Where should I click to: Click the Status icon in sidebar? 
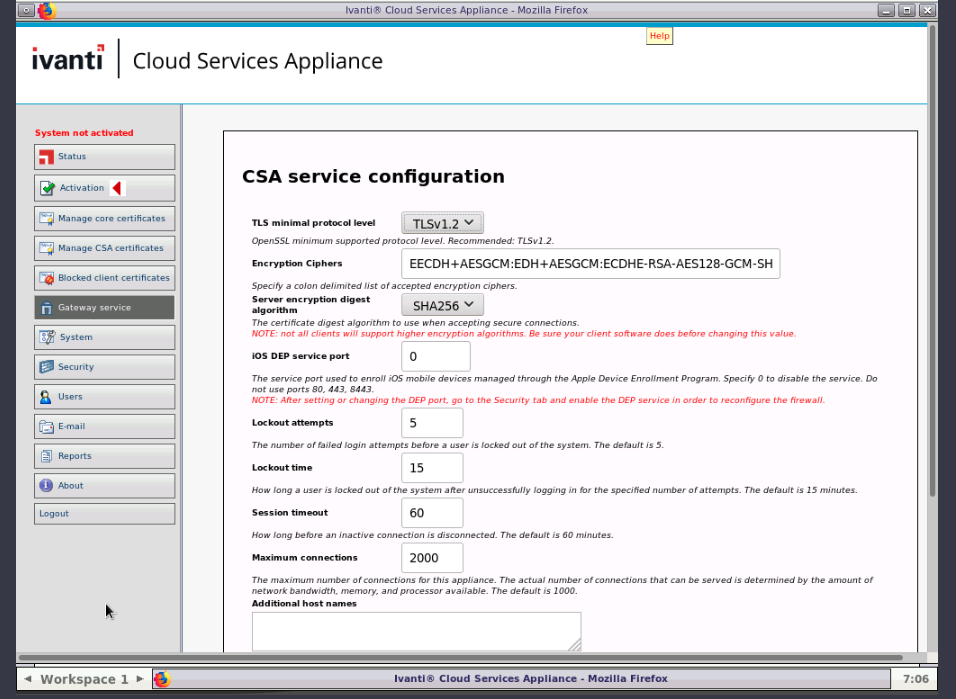46,157
